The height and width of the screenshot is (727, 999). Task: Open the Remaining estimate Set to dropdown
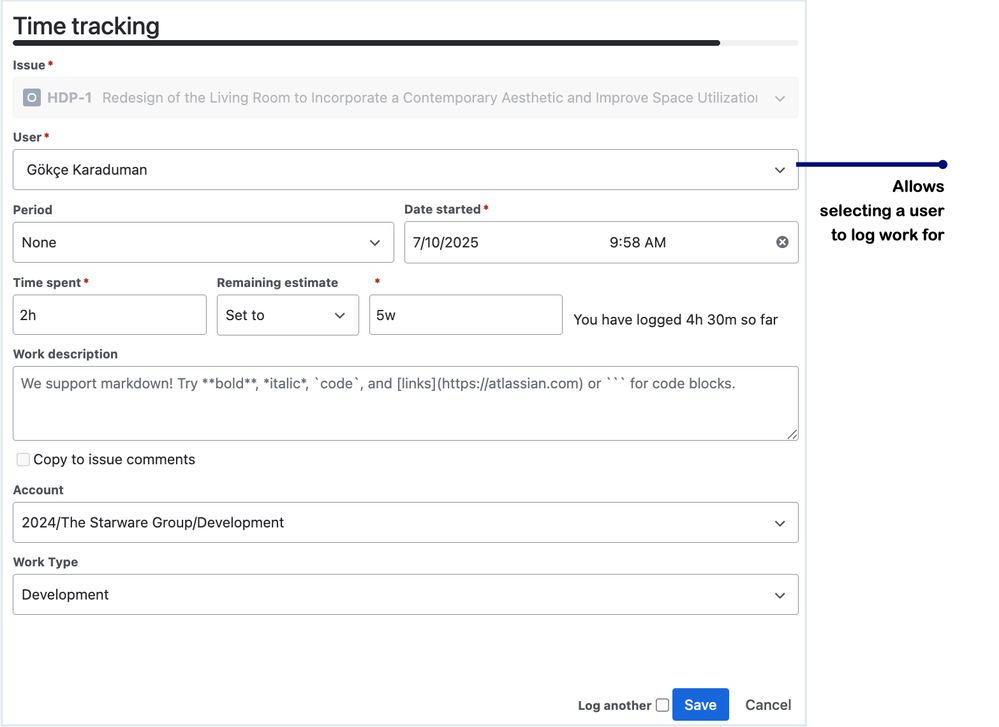point(287,315)
